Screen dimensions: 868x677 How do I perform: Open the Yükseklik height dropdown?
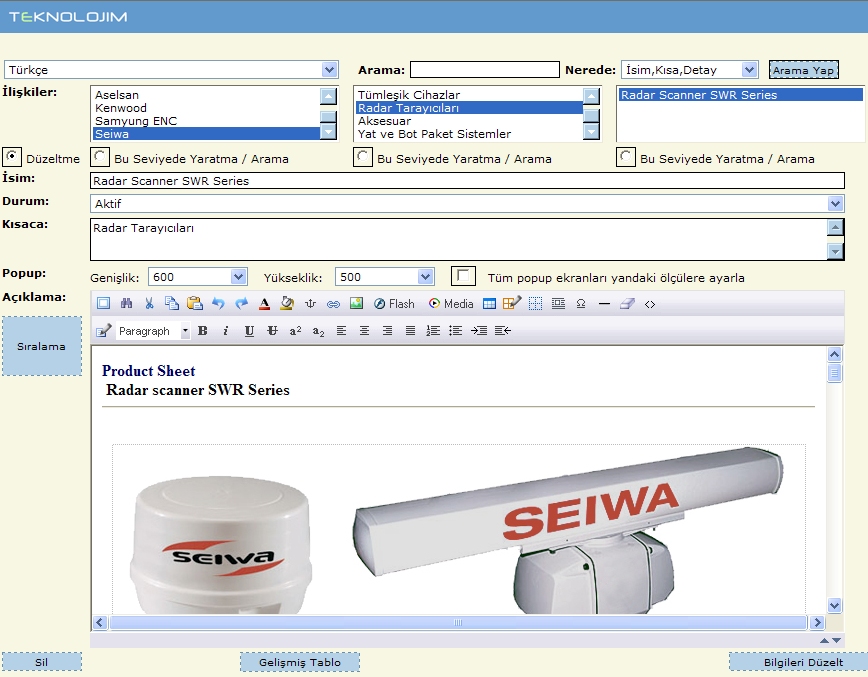click(425, 277)
